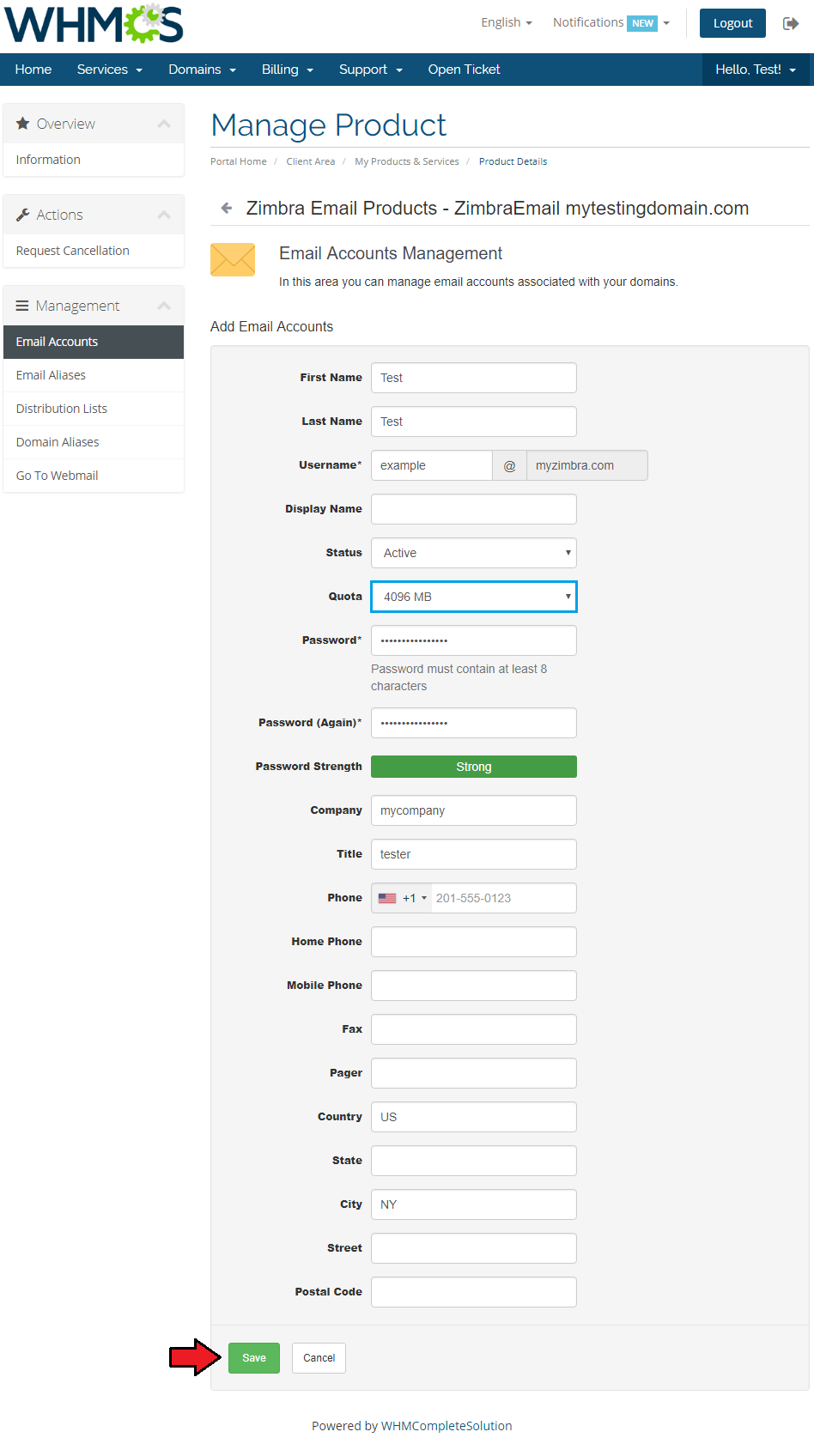Image resolution: width=814 pixels, height=1456 pixels.
Task: Focus the Company field
Action: tap(474, 810)
